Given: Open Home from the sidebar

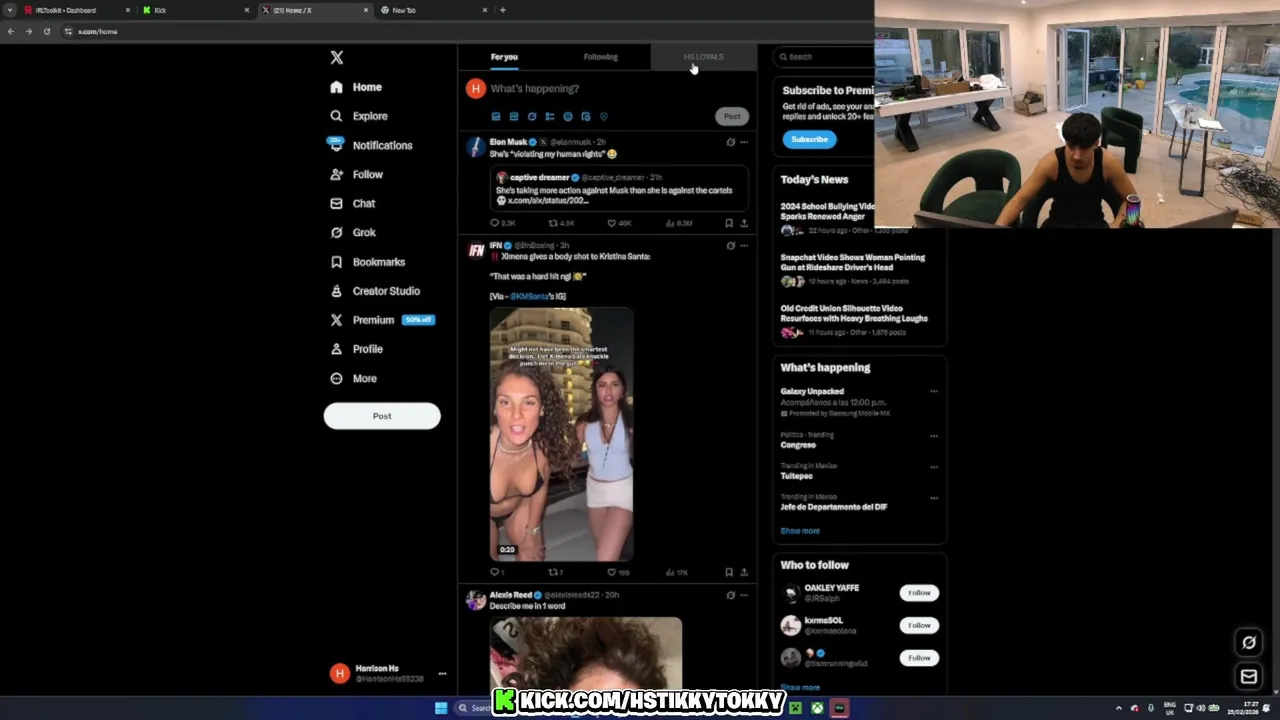Looking at the screenshot, I should coord(356,87).
